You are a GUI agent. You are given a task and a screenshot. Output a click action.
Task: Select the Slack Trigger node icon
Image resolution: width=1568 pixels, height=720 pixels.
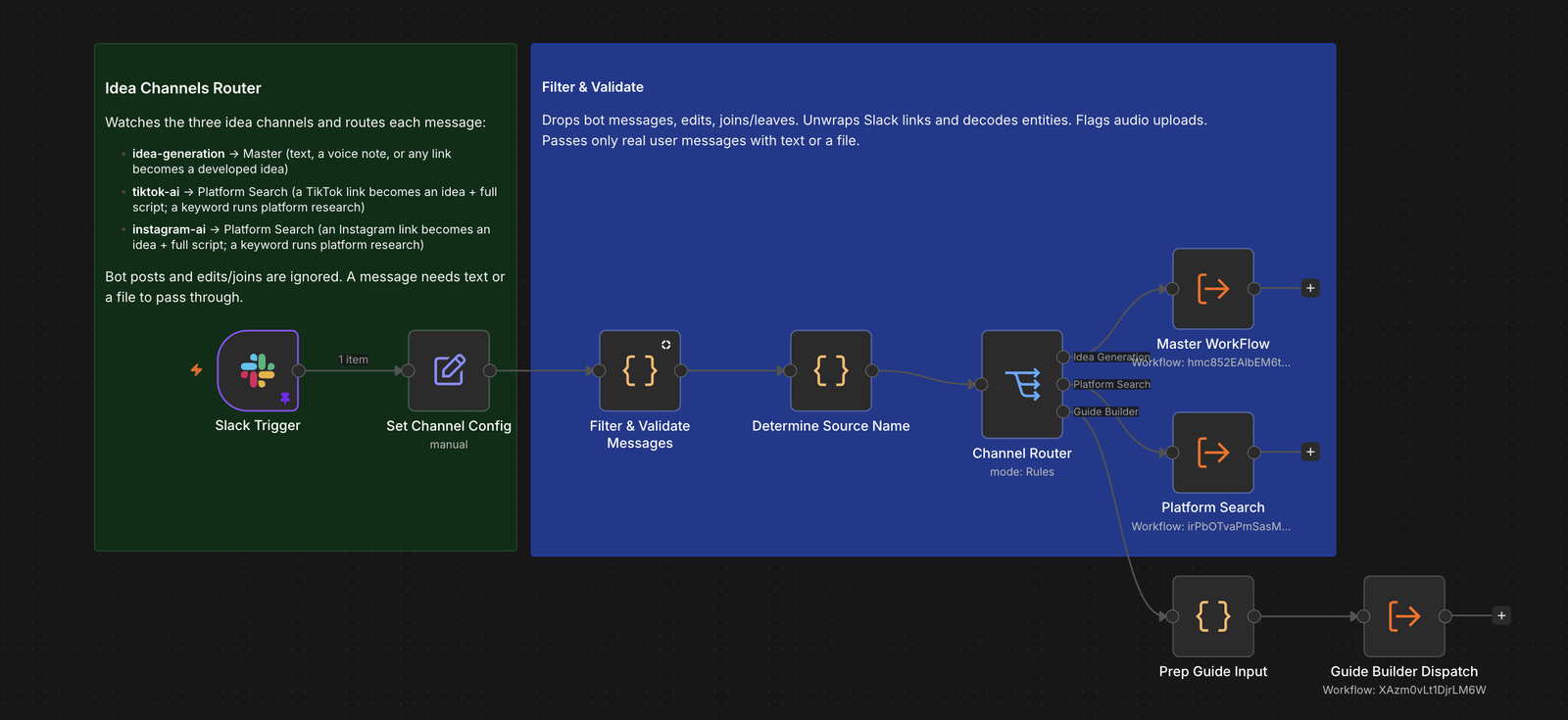(x=258, y=370)
